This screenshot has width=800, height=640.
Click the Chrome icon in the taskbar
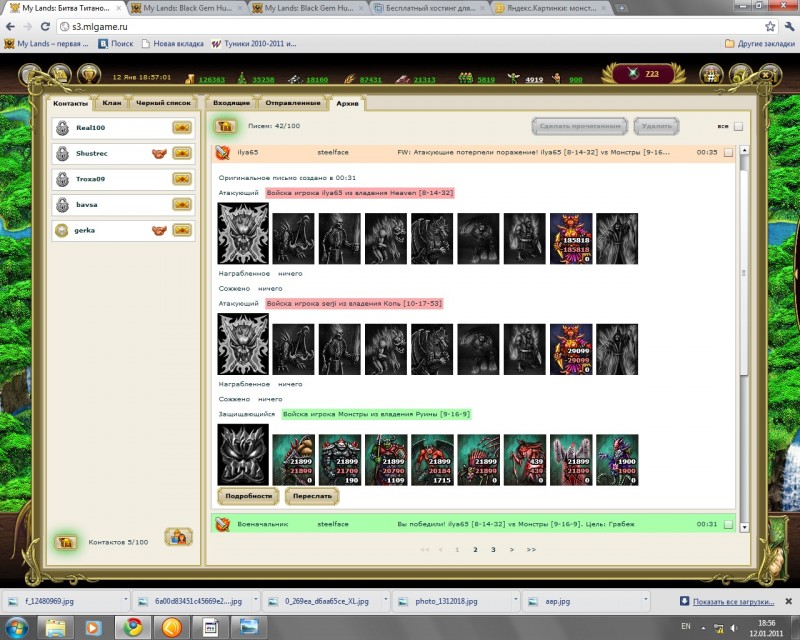[x=134, y=627]
